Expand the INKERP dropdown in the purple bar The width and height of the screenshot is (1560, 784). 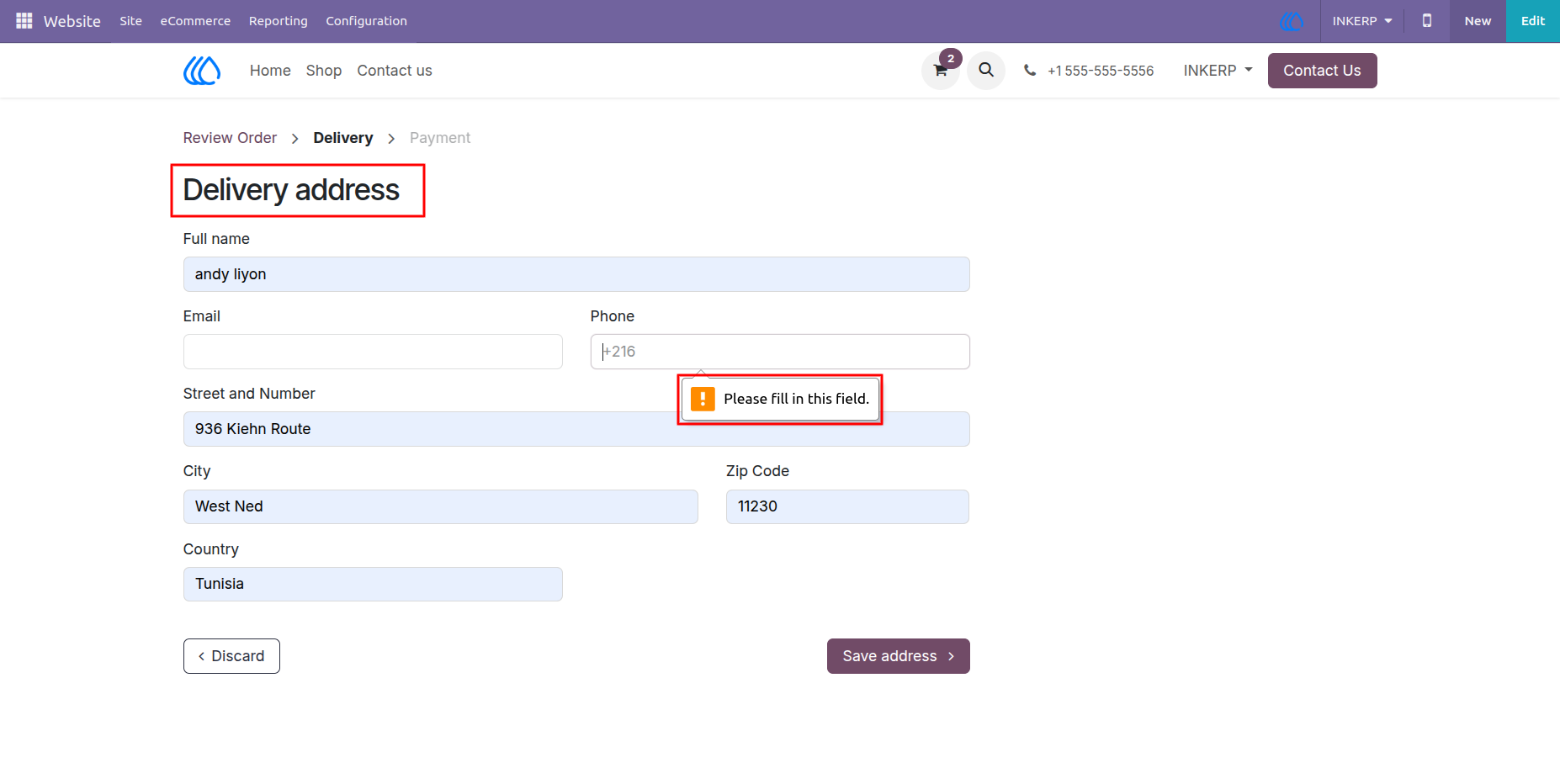tap(1361, 21)
